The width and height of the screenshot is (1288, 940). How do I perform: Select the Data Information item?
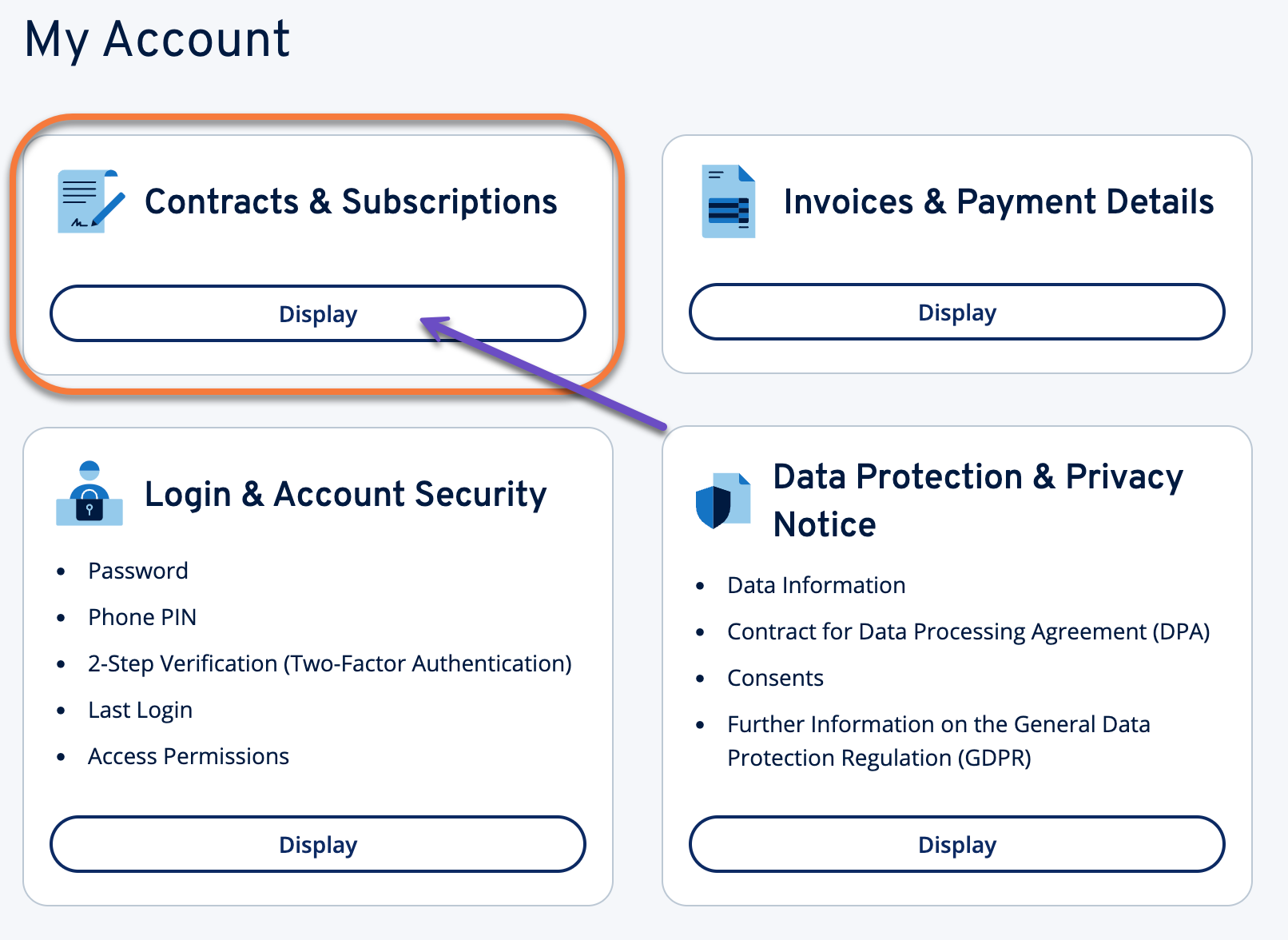[x=816, y=585]
